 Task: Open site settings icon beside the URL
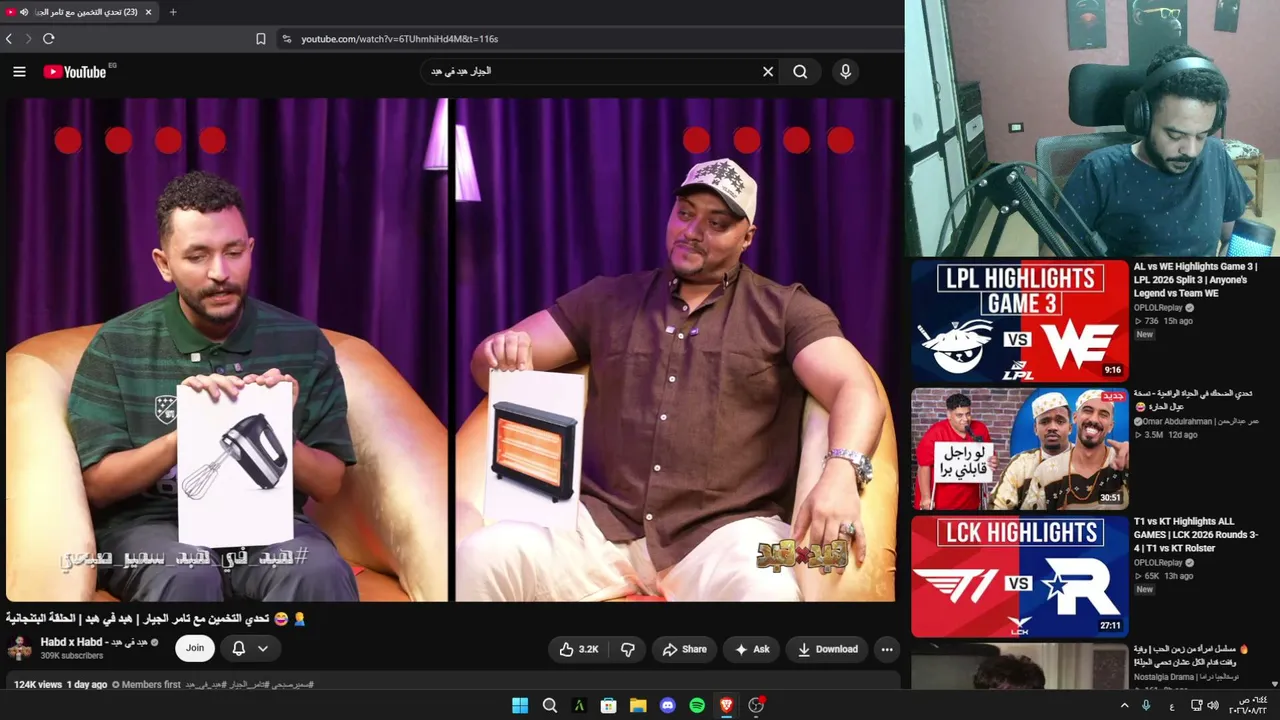click(x=286, y=39)
